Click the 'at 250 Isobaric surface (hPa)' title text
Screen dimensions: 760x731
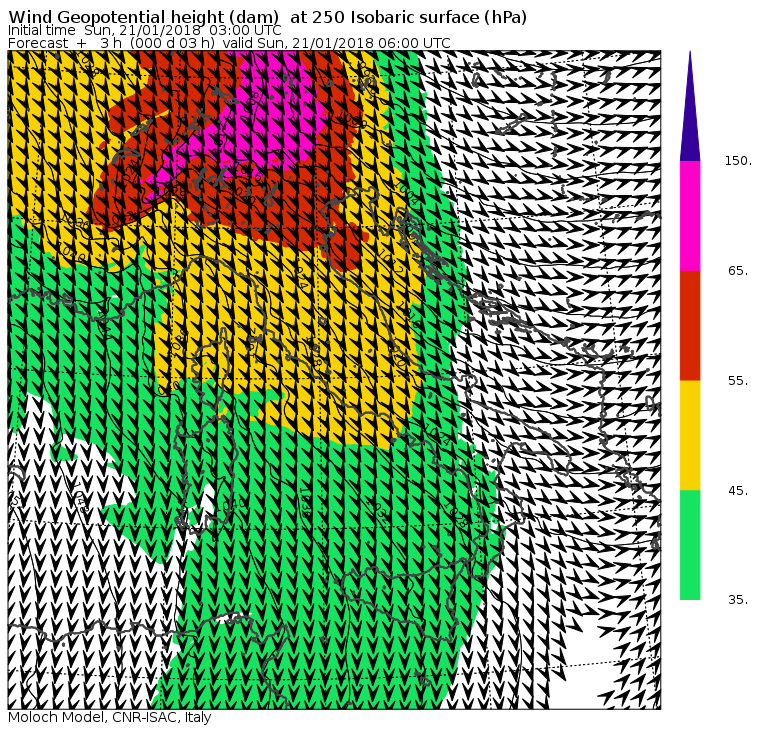[x=408, y=17]
